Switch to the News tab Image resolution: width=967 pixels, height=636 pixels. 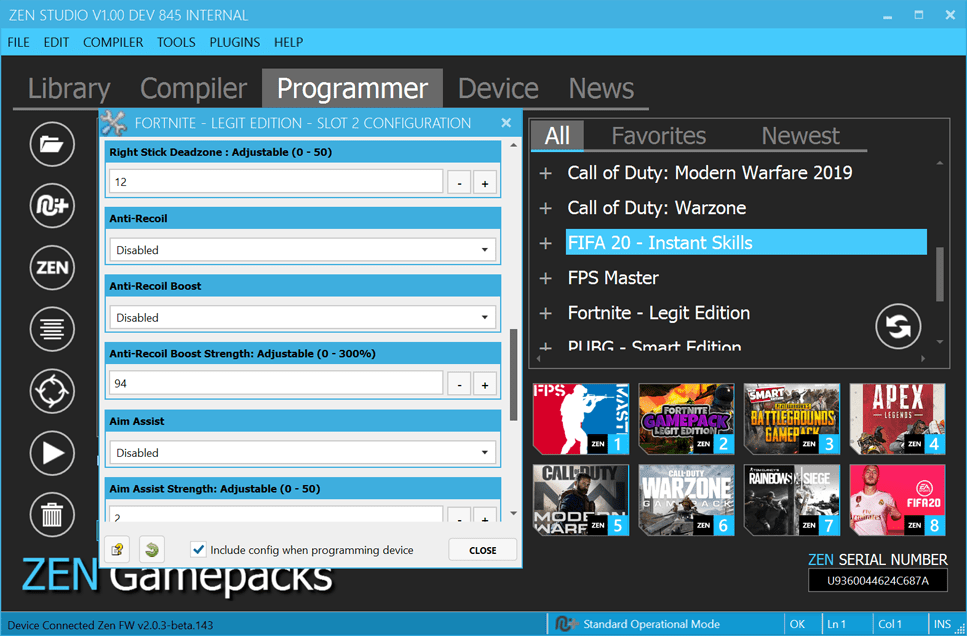601,88
